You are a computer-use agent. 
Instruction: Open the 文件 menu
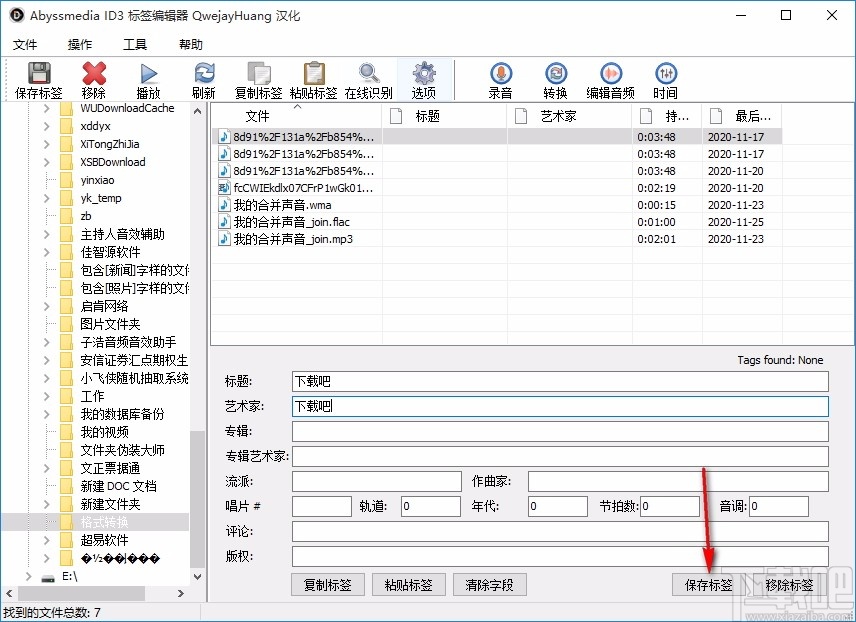(26, 44)
